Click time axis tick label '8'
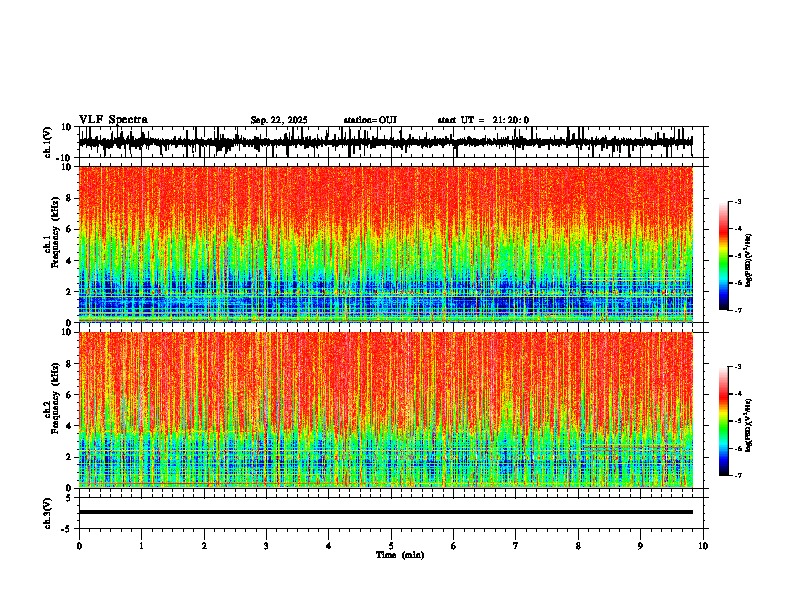 coord(578,546)
